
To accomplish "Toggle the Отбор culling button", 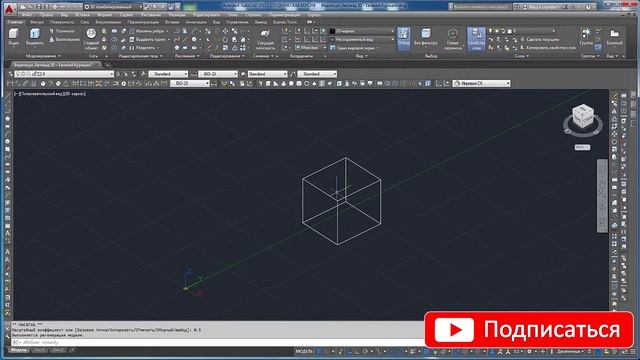I will point(403,39).
